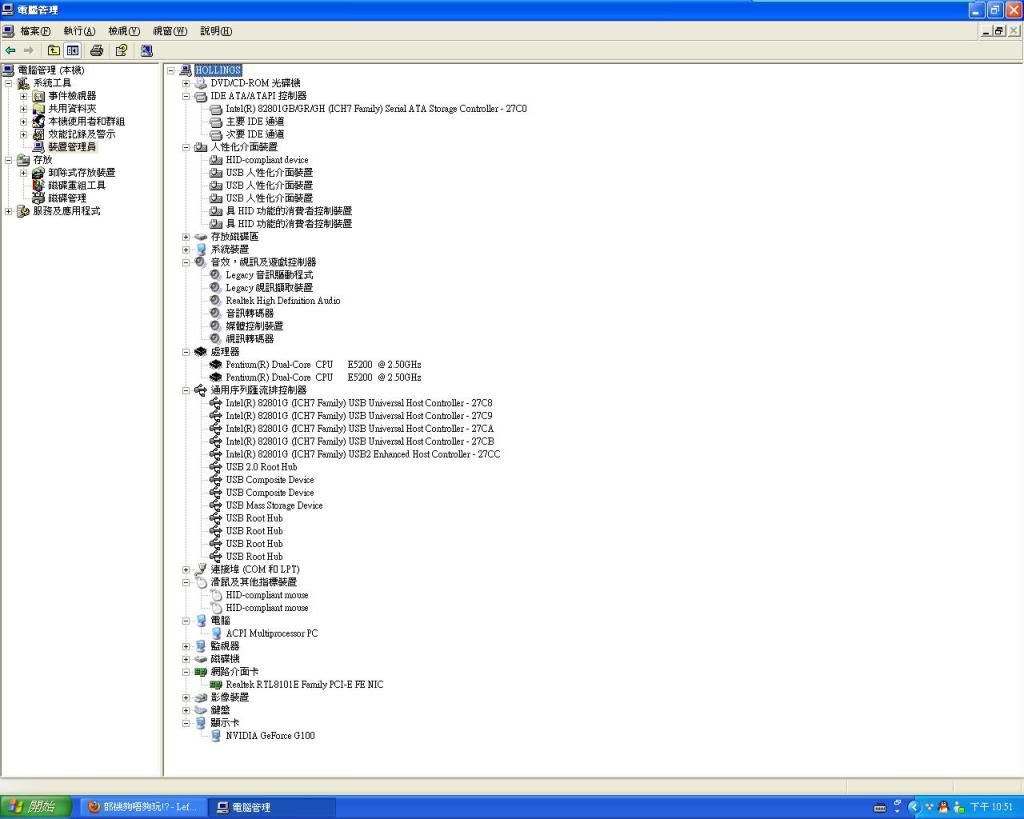
Task: Click the Properties help toolbar icon
Action: coord(121,50)
